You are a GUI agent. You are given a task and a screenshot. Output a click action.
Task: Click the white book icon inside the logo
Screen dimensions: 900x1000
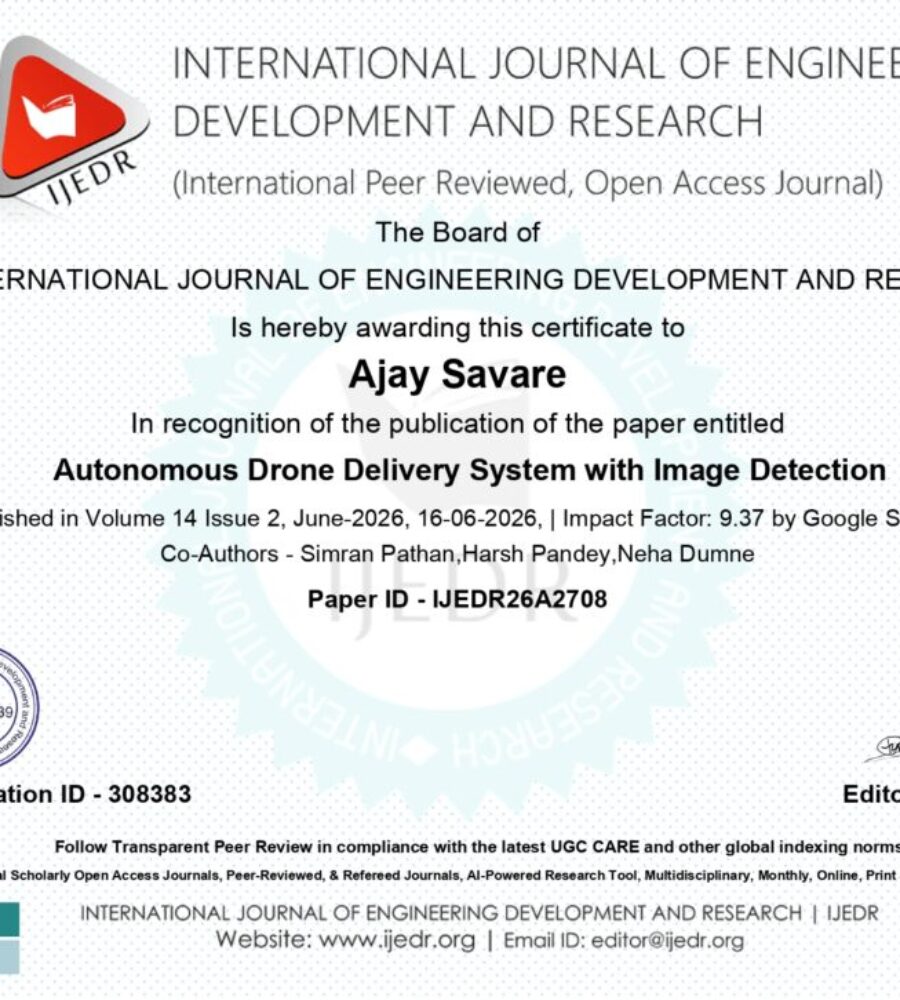click(x=49, y=116)
